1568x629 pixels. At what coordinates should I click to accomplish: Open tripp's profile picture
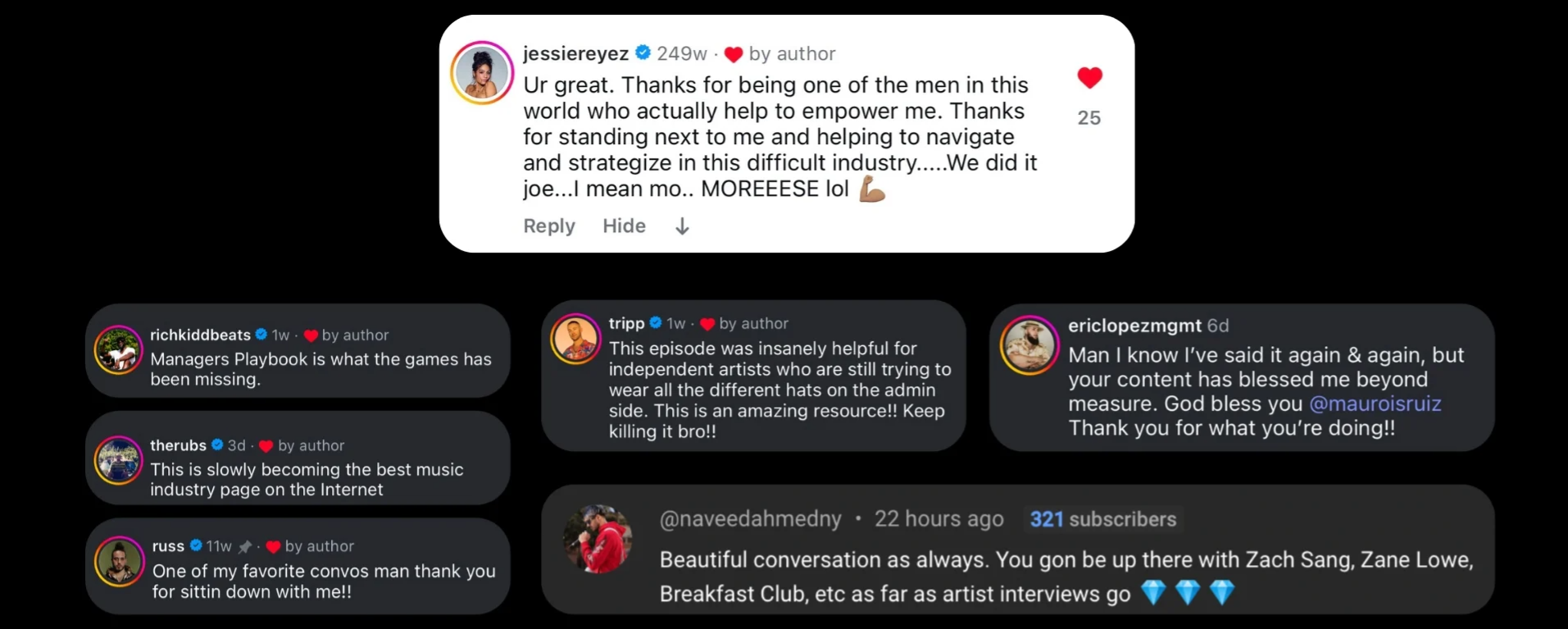(x=575, y=339)
